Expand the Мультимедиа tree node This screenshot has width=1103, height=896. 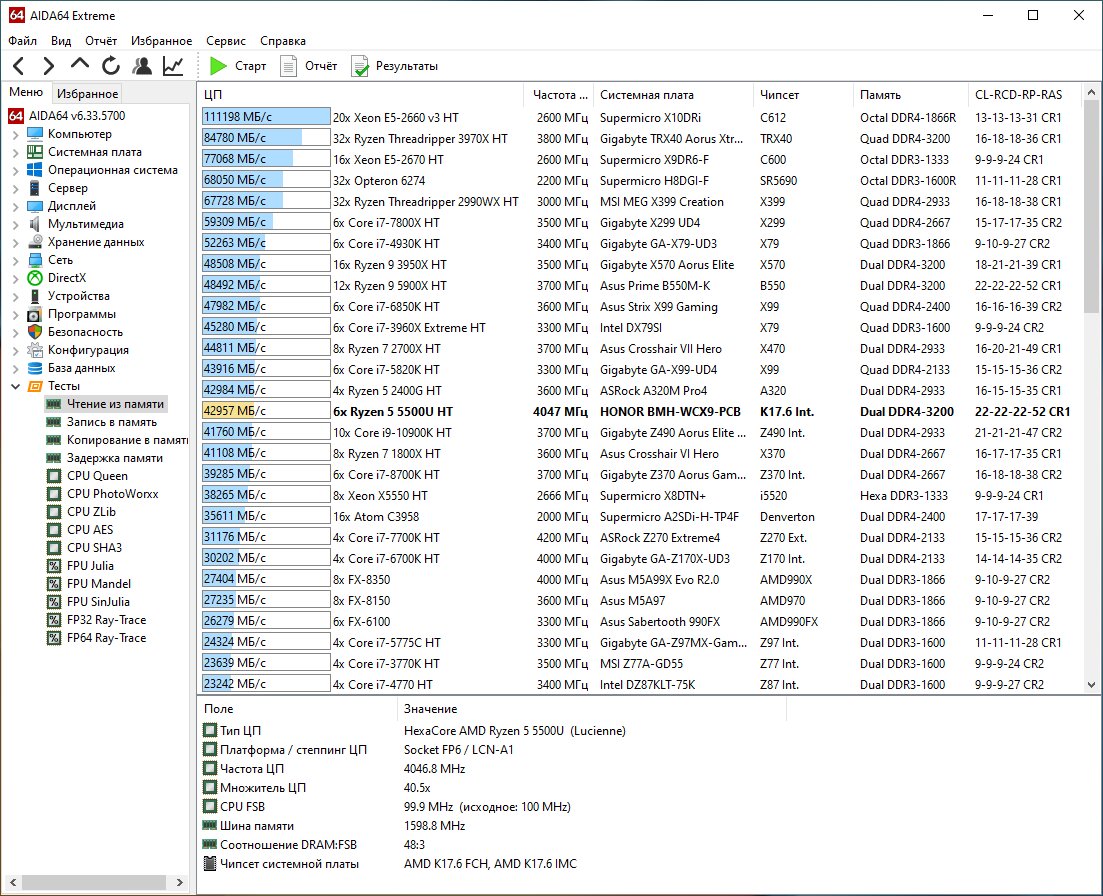point(15,224)
